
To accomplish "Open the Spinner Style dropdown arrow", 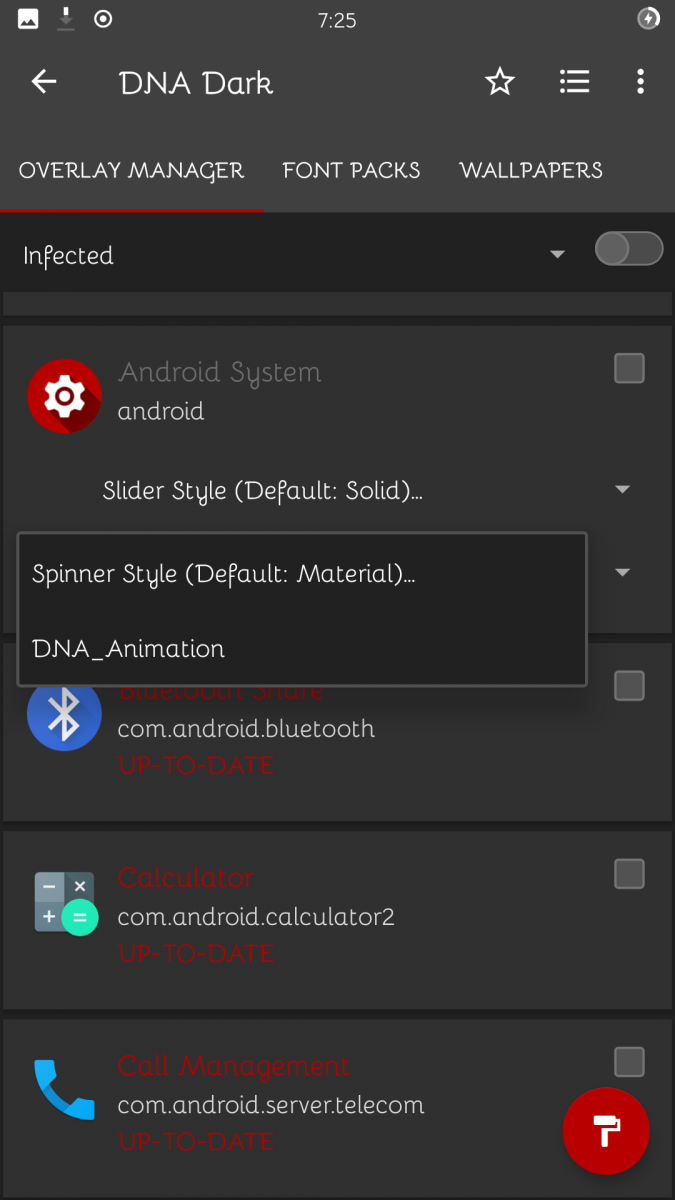I will point(622,572).
